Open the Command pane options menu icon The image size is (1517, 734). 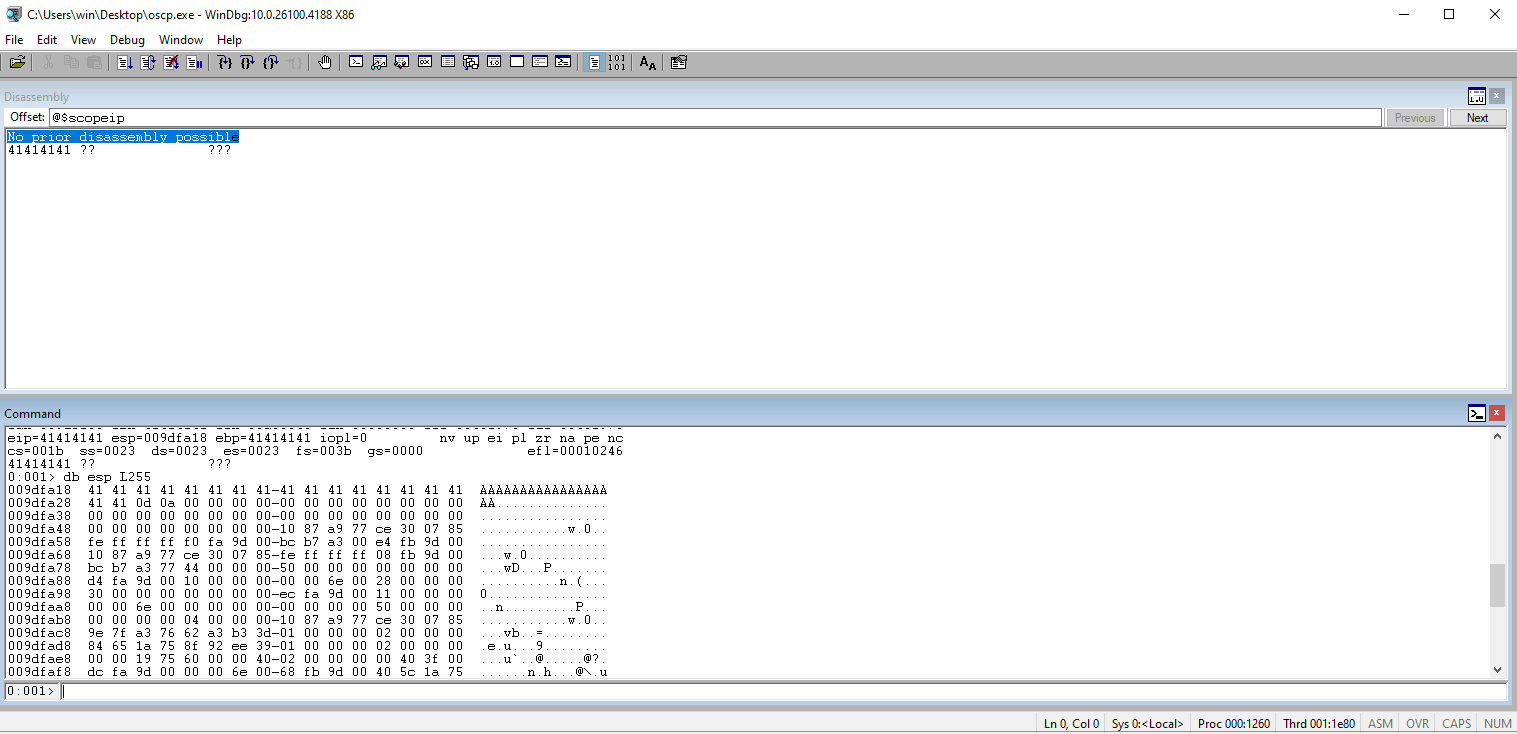click(1476, 413)
